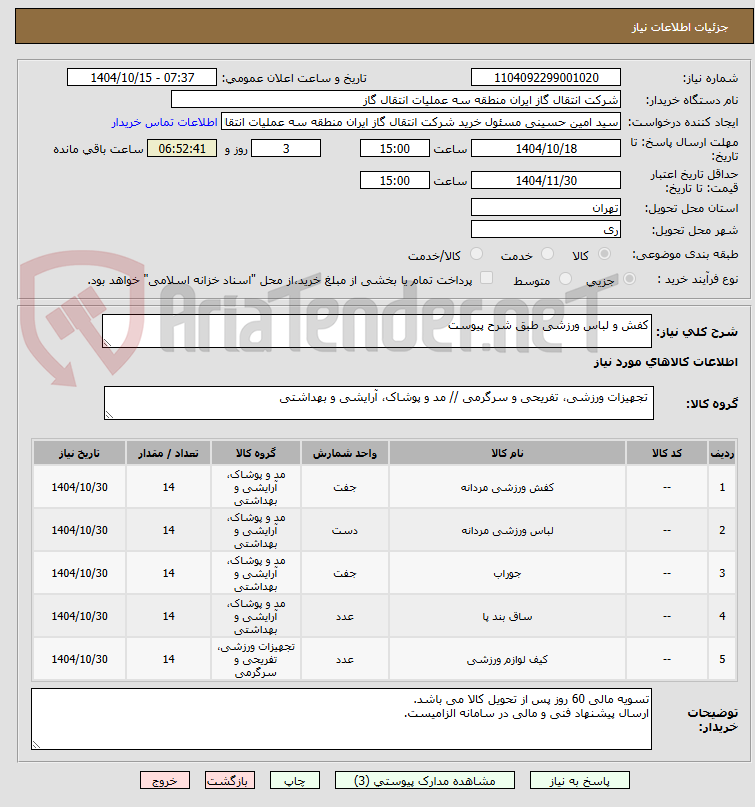Click the unit cell جفت in row 1
The width and height of the screenshot is (755, 807).
tap(345, 487)
